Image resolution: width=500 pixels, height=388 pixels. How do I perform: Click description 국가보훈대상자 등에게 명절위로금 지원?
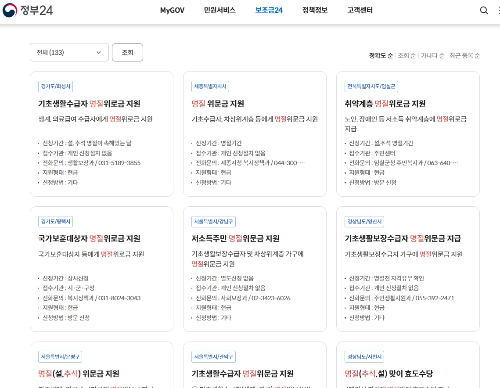91,254
